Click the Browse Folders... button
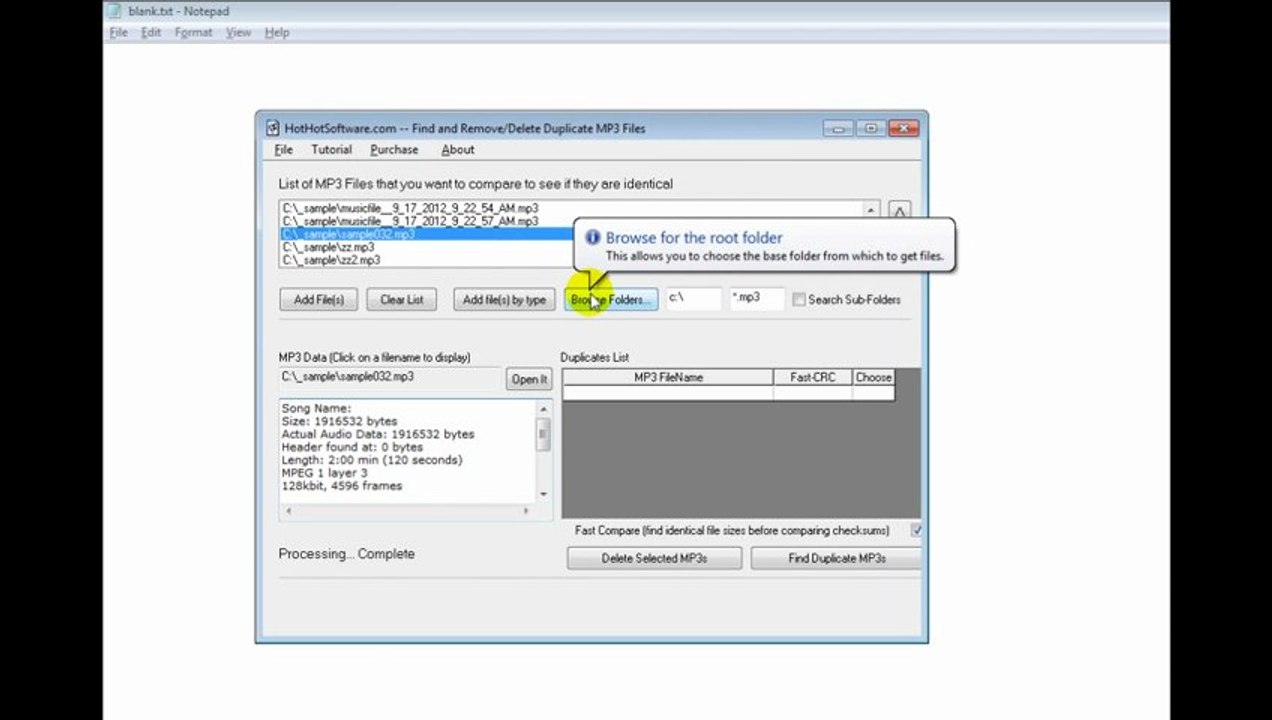Image resolution: width=1272 pixels, height=720 pixels. (611, 299)
